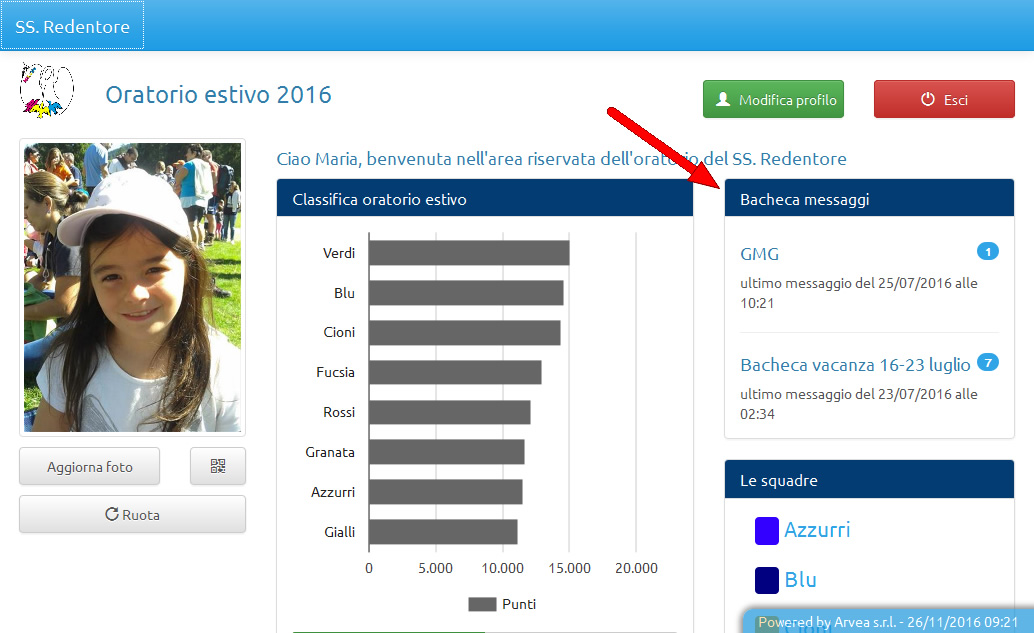1034x633 pixels.
Task: Open the Azzurri team link
Action: point(817,530)
